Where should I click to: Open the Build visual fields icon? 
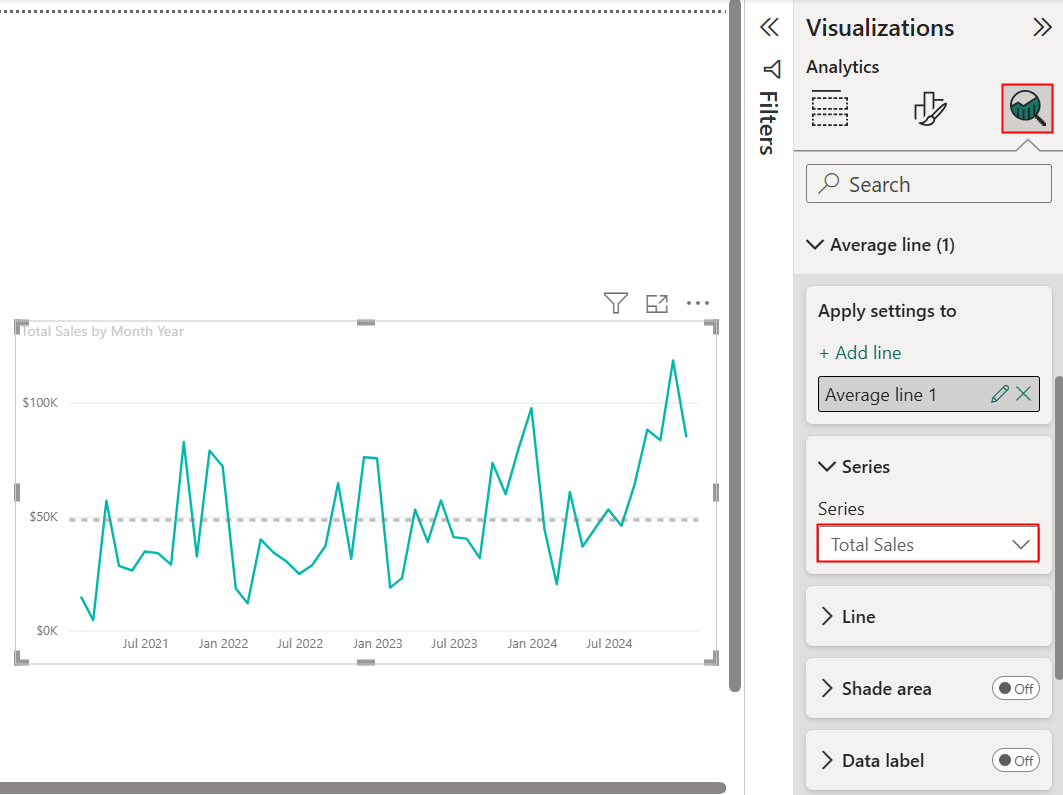pyautogui.click(x=830, y=108)
